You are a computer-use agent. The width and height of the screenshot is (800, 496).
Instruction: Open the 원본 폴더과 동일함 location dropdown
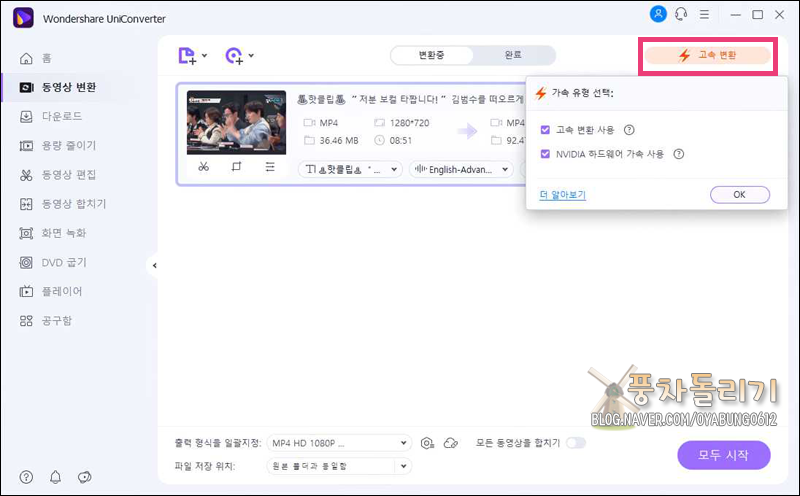tap(339, 466)
